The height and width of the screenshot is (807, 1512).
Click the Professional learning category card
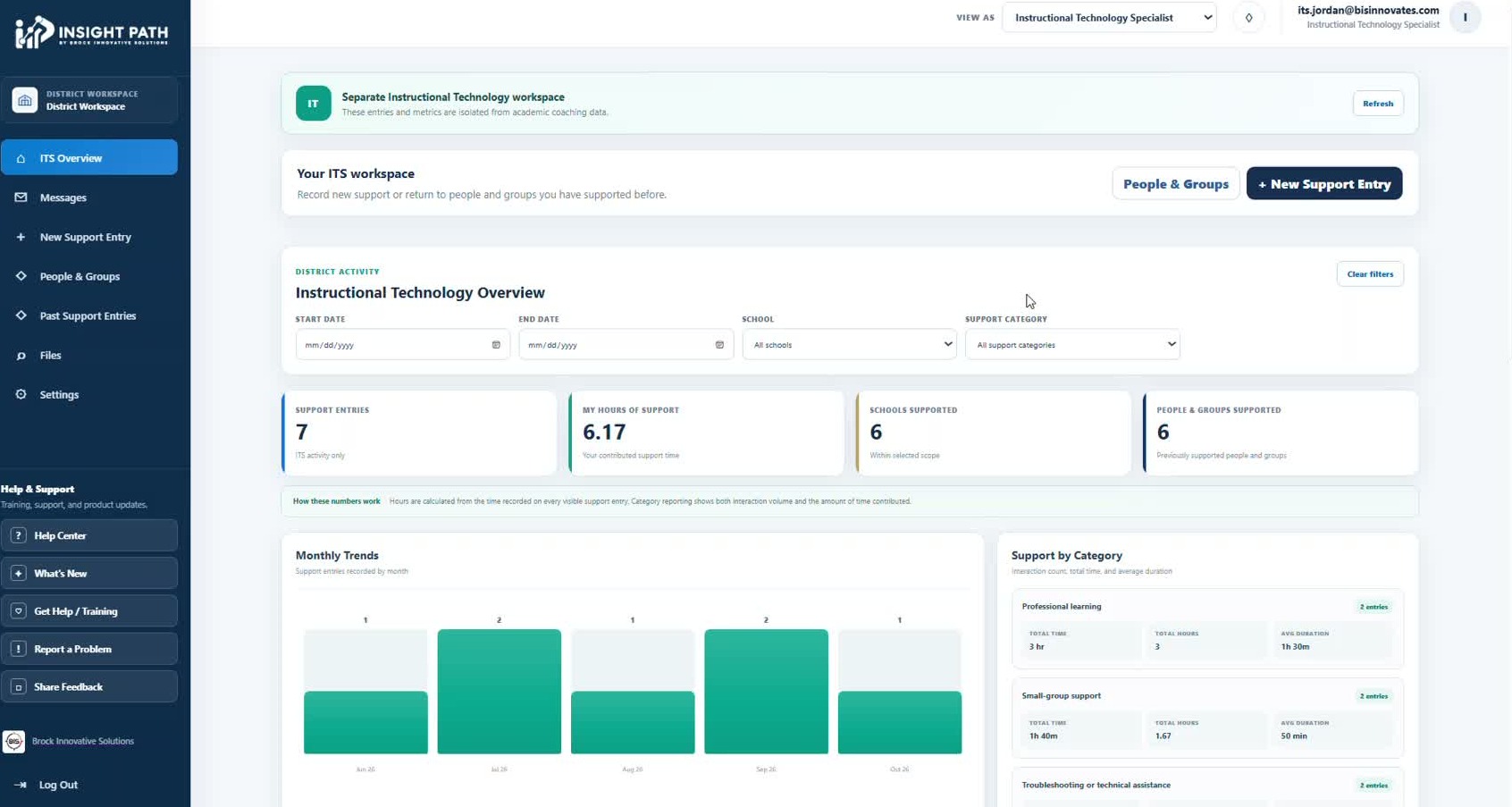(1207, 628)
